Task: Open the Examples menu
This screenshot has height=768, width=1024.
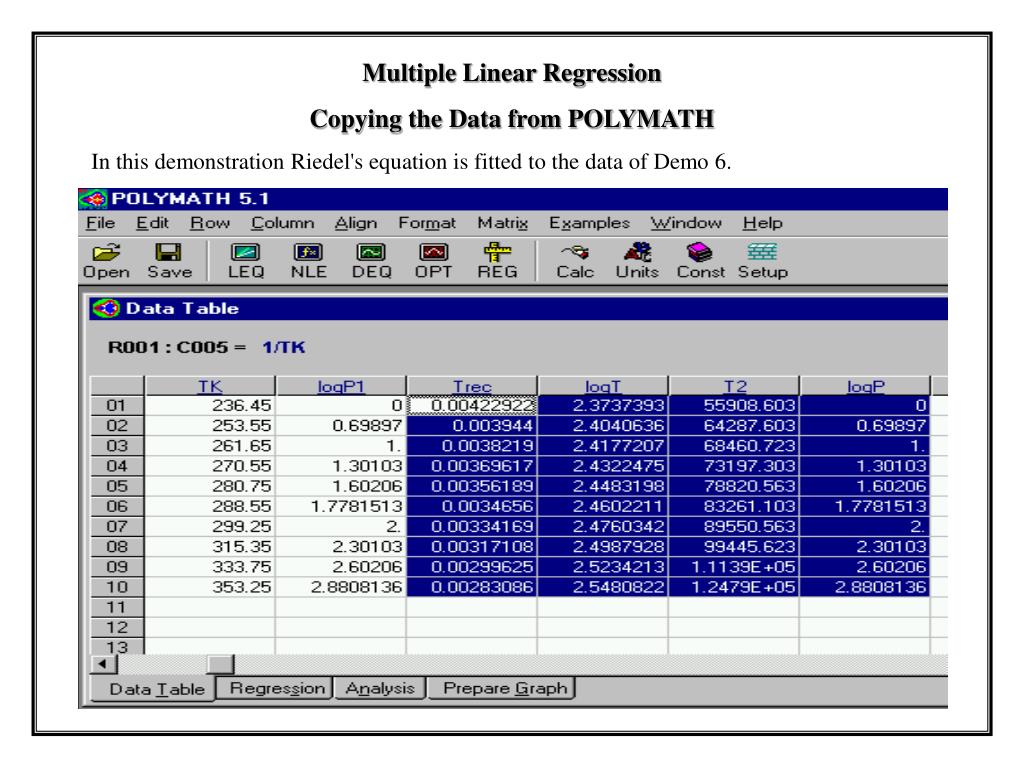Action: pos(589,223)
